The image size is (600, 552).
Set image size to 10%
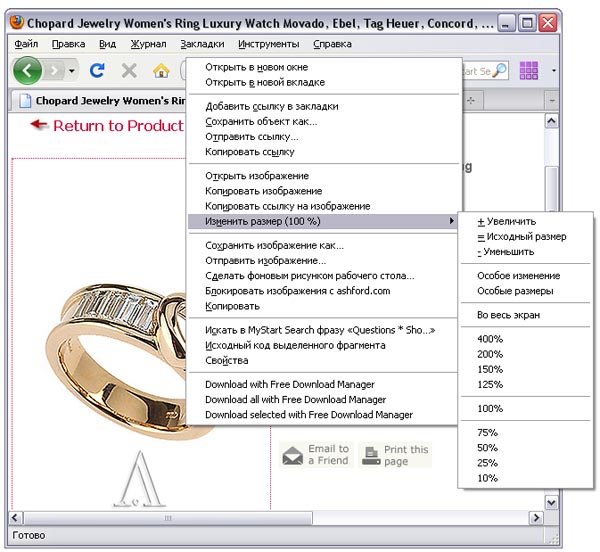tap(525, 478)
